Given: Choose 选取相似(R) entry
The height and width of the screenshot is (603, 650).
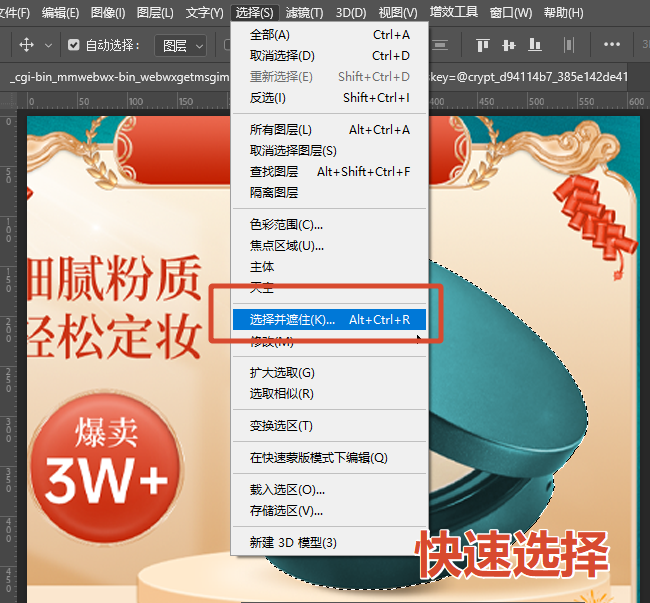Looking at the screenshot, I should click(330, 394).
